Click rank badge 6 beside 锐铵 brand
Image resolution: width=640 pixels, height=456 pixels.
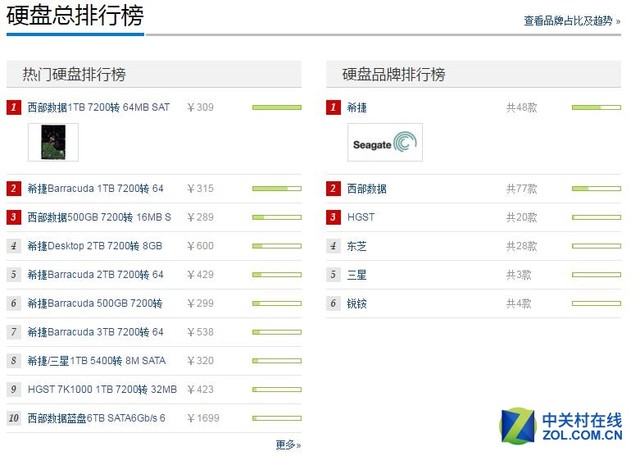pyautogui.click(x=333, y=303)
